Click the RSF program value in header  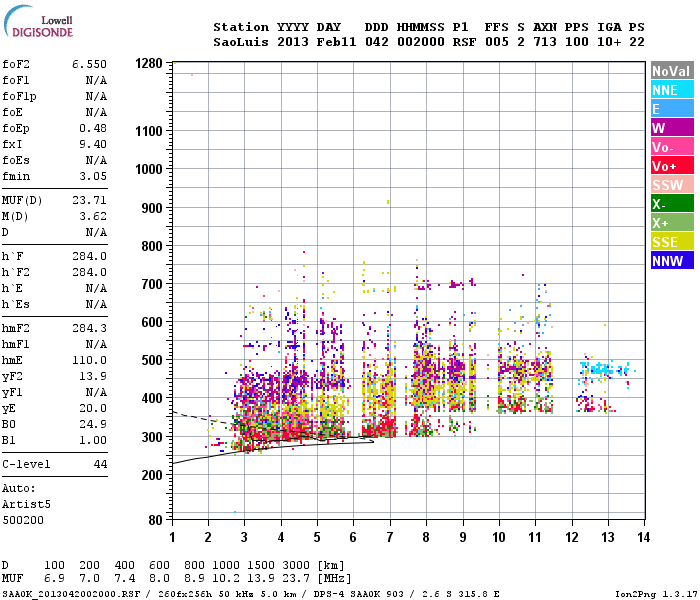point(464,42)
